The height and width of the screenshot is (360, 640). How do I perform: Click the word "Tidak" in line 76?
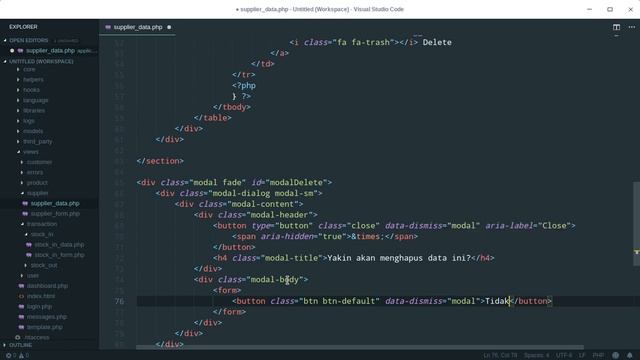[x=498, y=301]
